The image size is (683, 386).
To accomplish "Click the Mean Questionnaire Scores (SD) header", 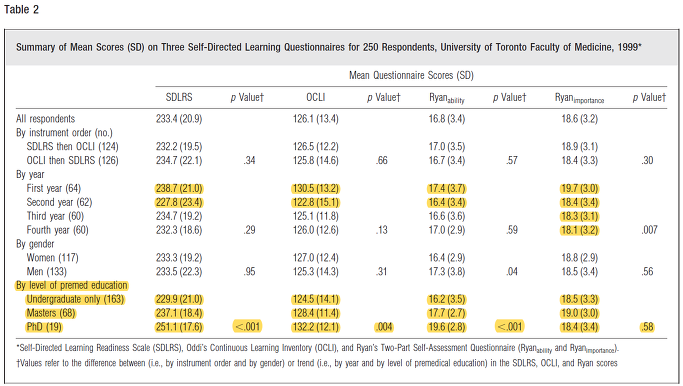I will (x=411, y=75).
